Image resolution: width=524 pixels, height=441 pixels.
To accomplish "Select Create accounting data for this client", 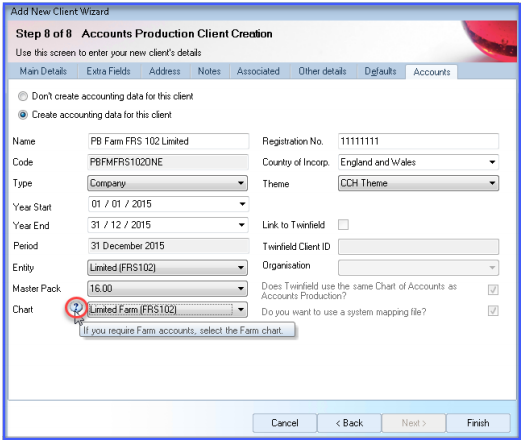I will 23,115.
